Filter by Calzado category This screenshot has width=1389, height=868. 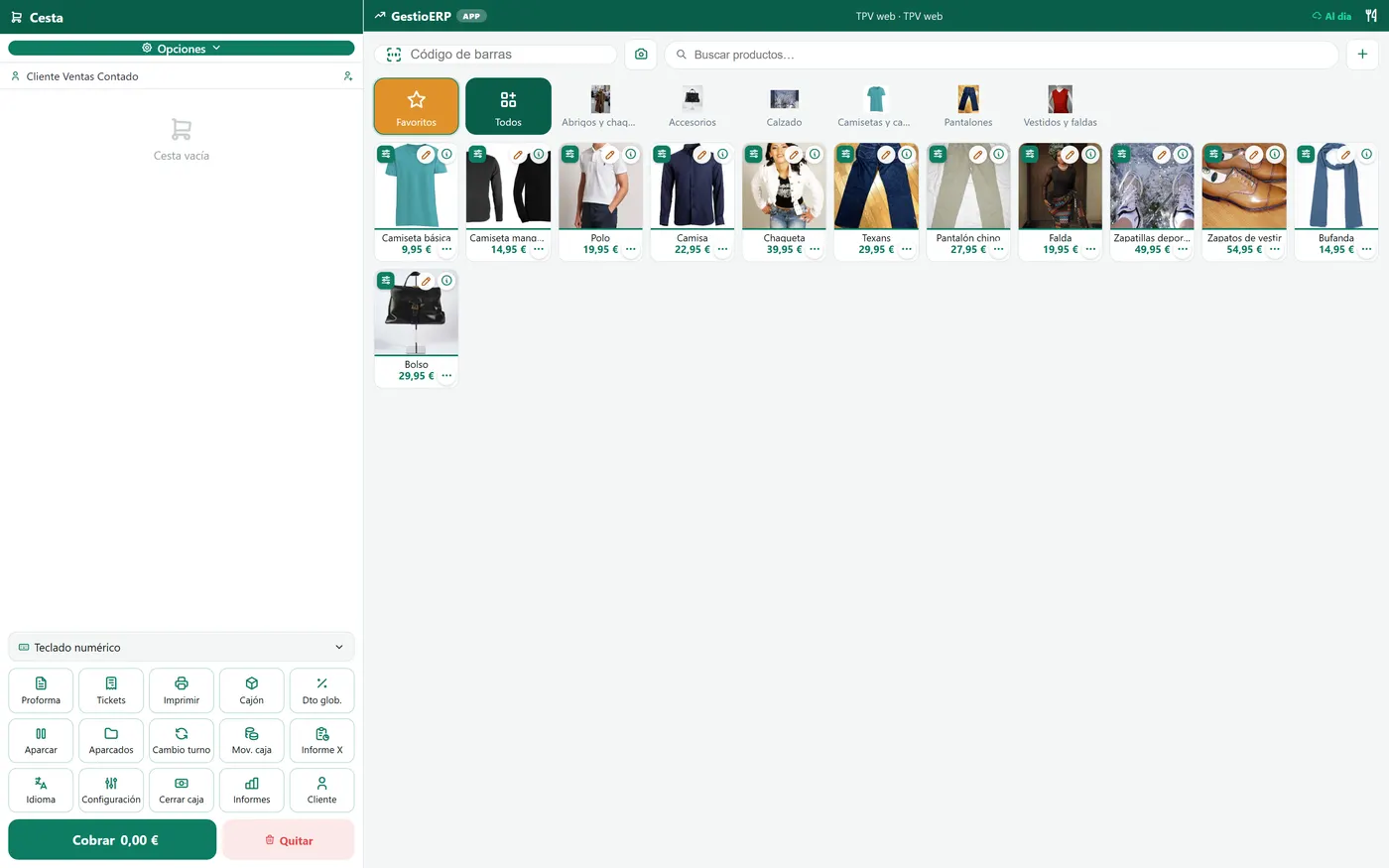784,106
